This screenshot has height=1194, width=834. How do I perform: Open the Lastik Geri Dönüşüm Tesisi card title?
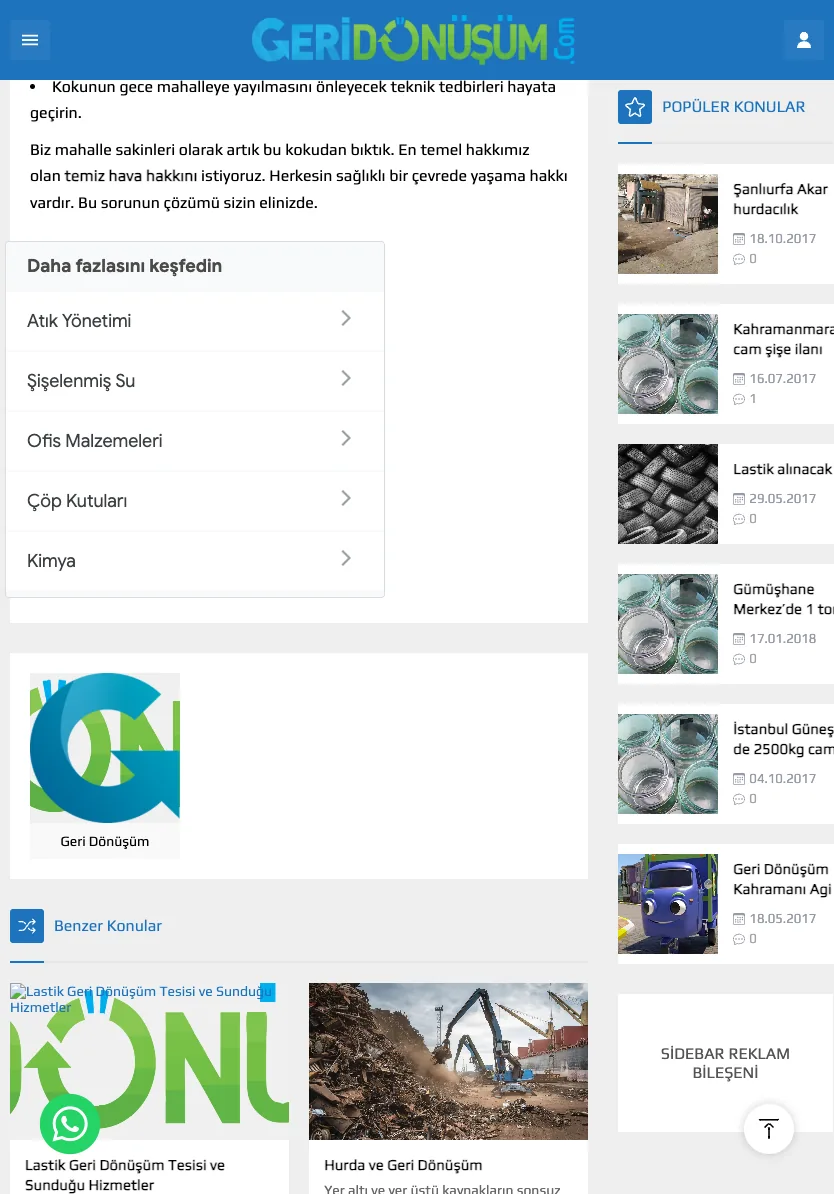[125, 1175]
